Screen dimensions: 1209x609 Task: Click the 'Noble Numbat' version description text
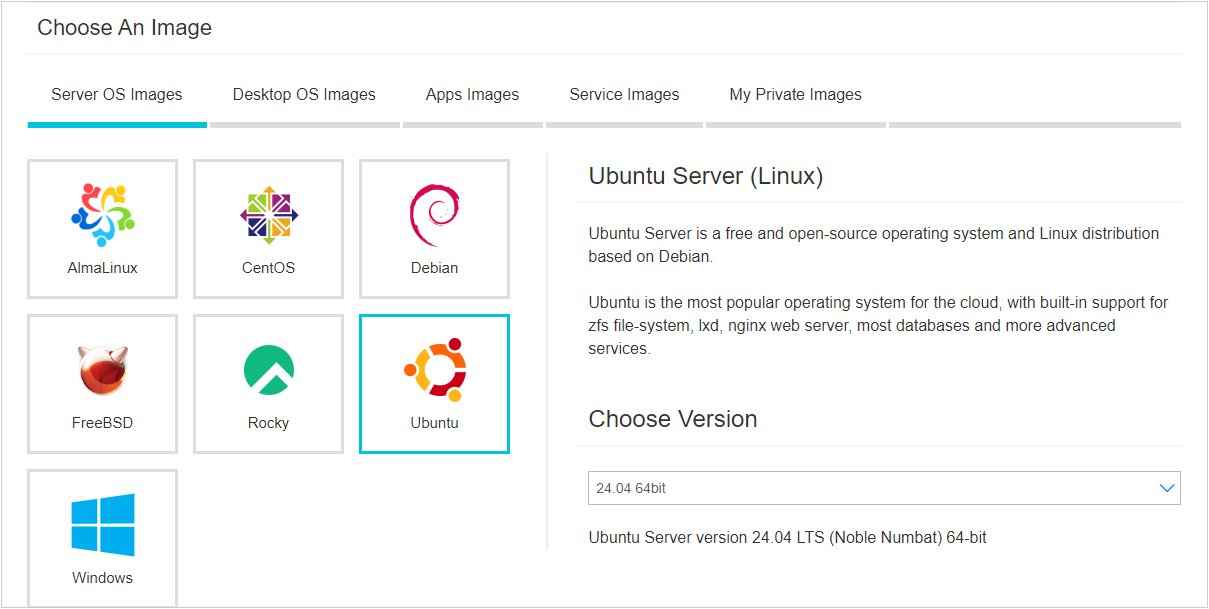coord(788,538)
